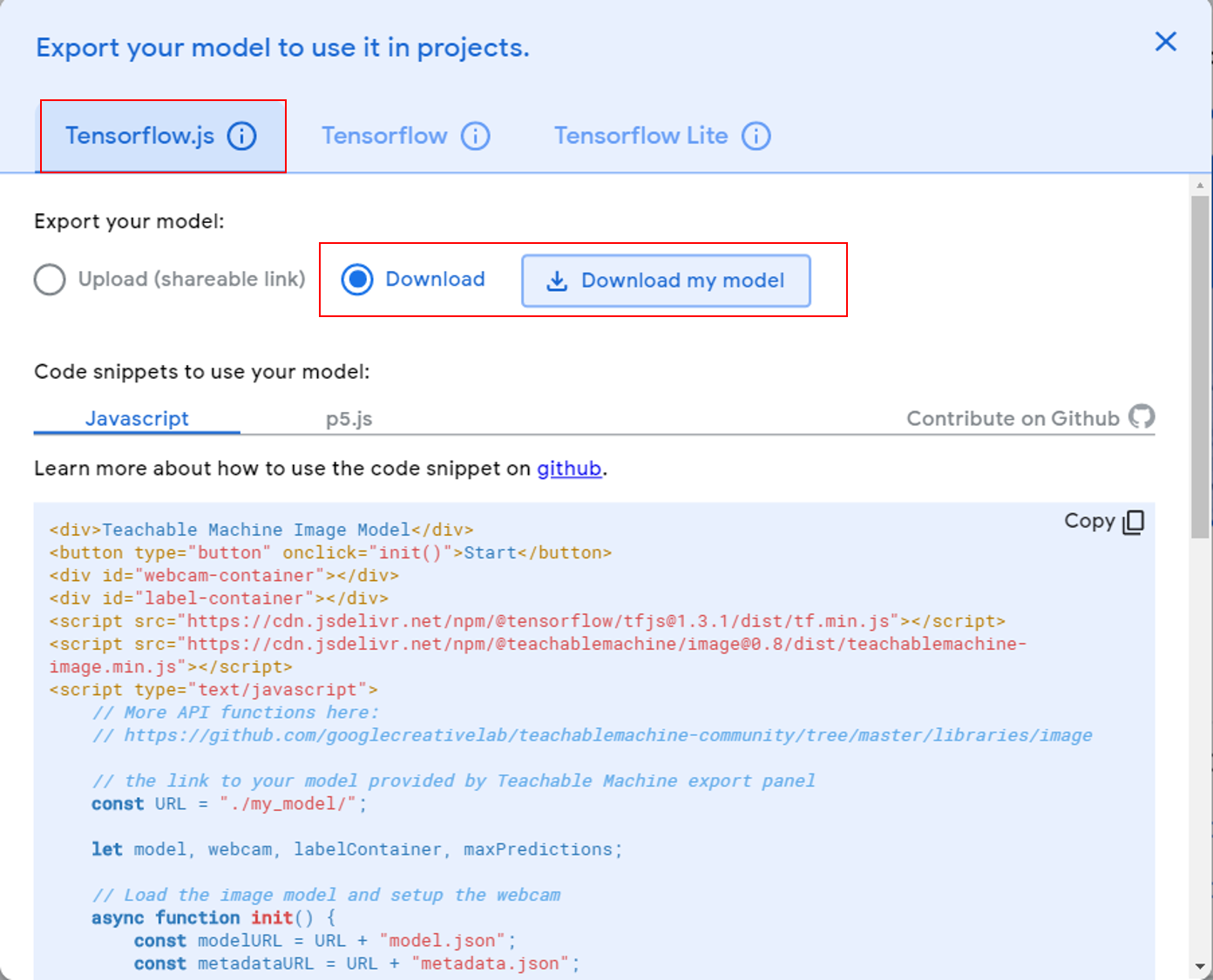Copy the code snippet with Copy
This screenshot has width=1213, height=980.
click(x=1104, y=521)
